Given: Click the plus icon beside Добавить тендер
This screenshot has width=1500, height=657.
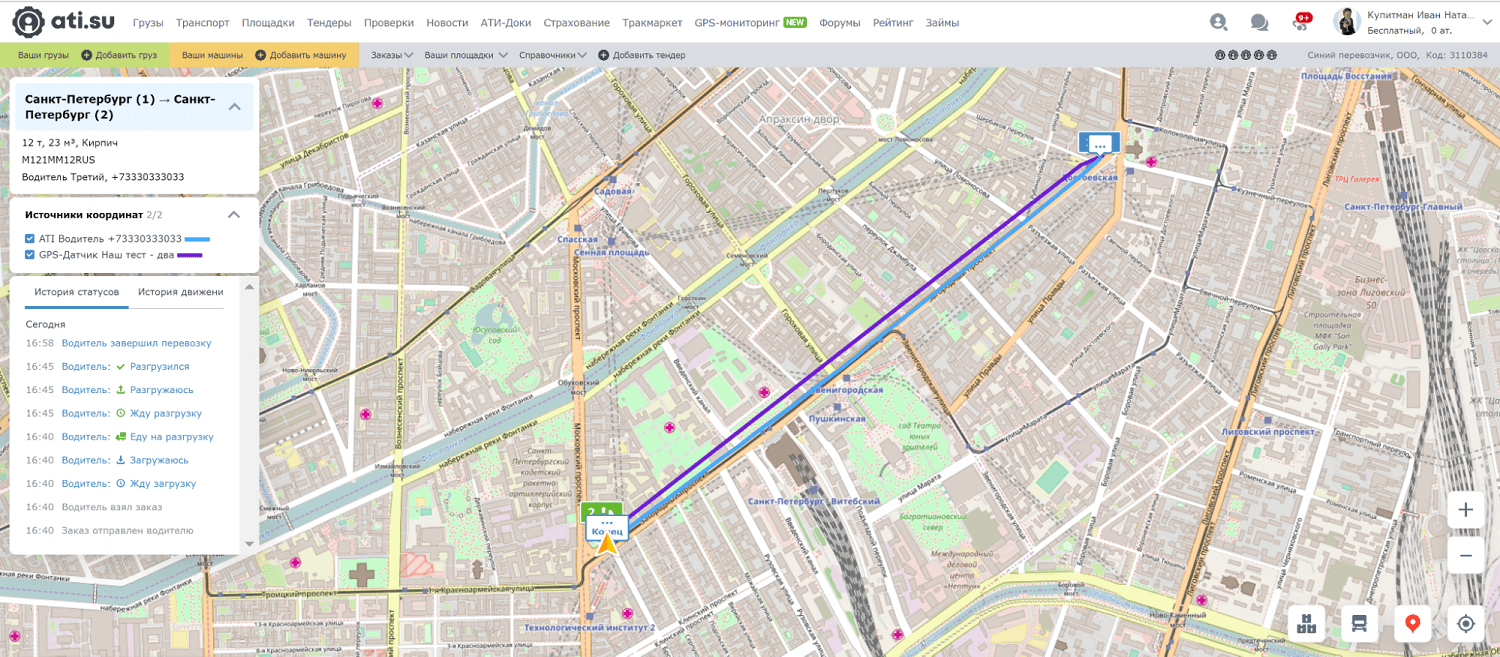Looking at the screenshot, I should coord(603,55).
